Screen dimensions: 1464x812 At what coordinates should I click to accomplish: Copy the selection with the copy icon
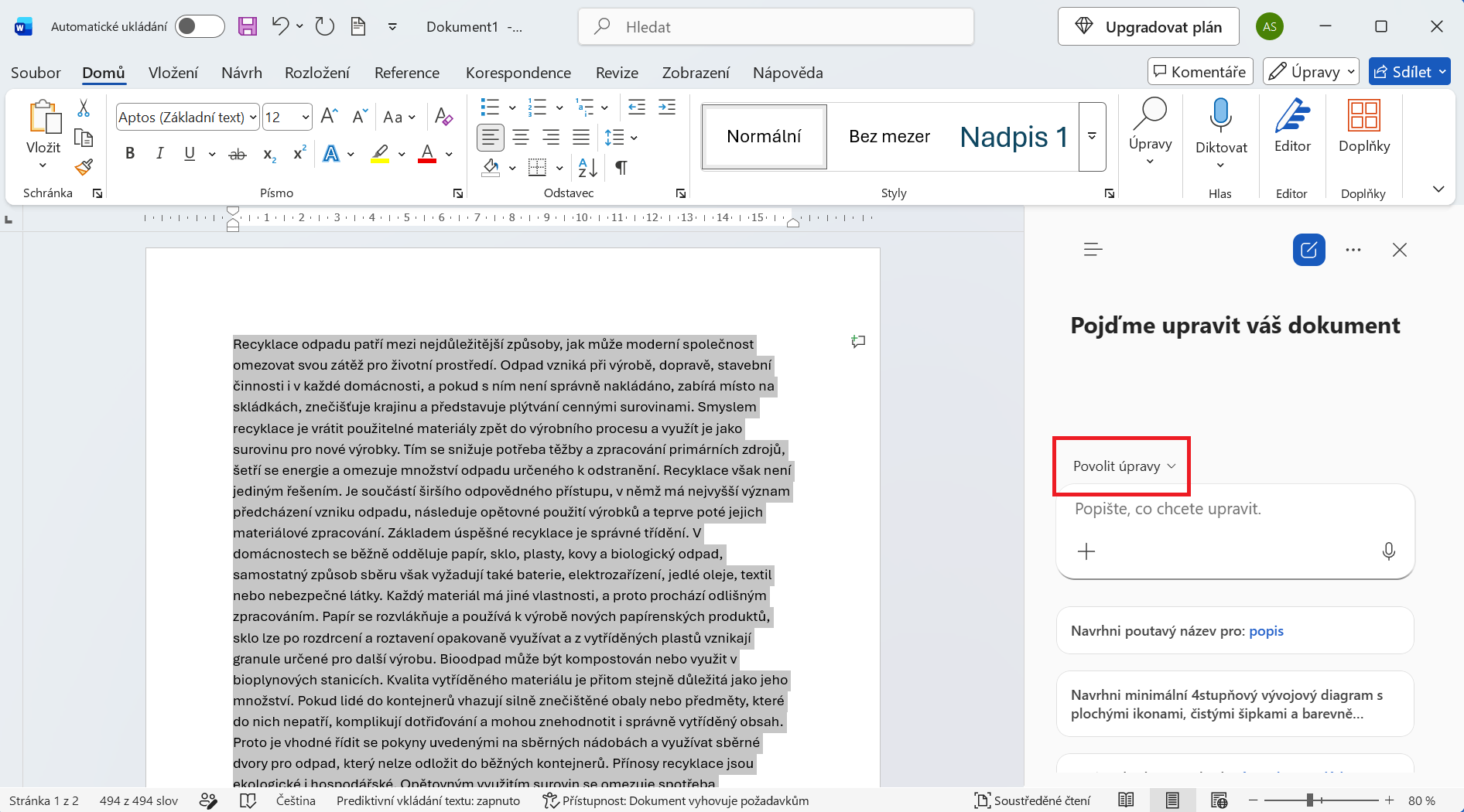pyautogui.click(x=84, y=138)
